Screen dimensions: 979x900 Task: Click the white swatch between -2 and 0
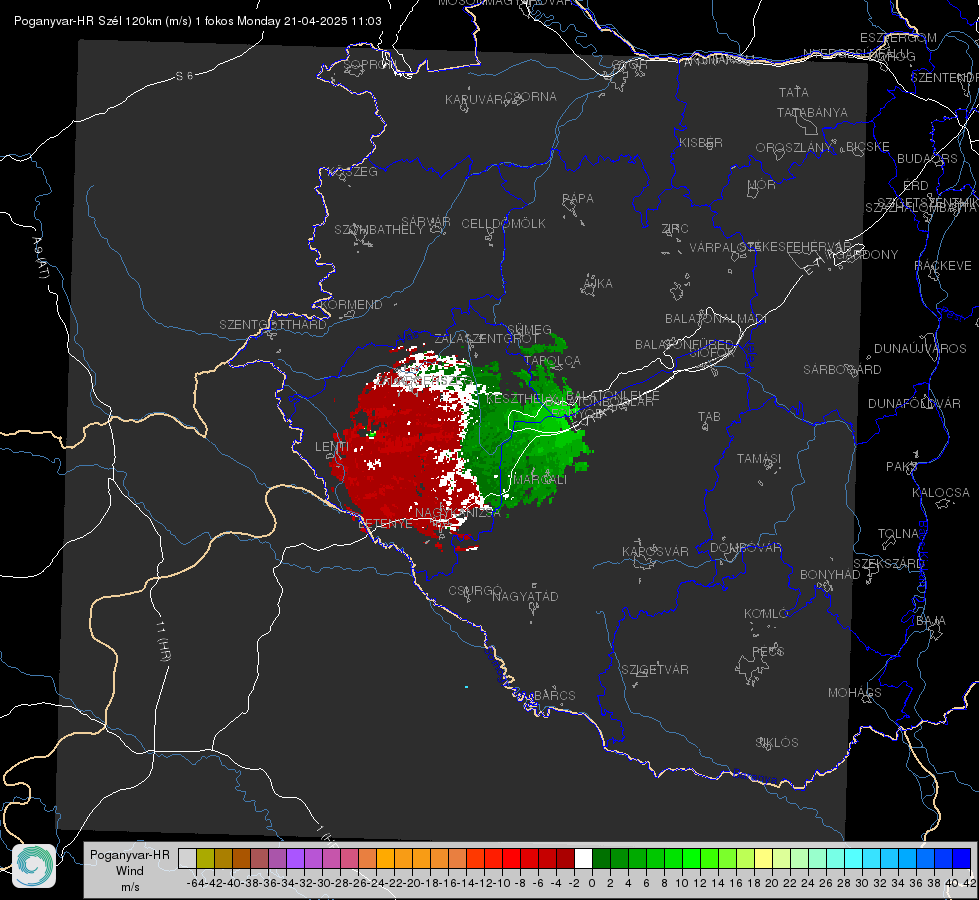[583, 858]
